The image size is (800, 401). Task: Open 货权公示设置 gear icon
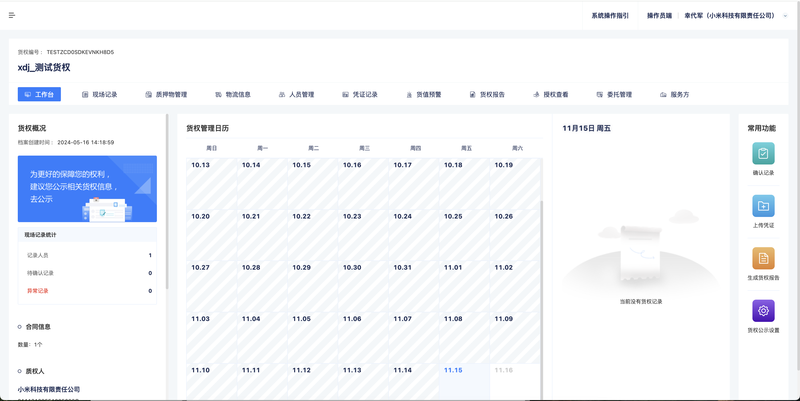[x=763, y=311]
